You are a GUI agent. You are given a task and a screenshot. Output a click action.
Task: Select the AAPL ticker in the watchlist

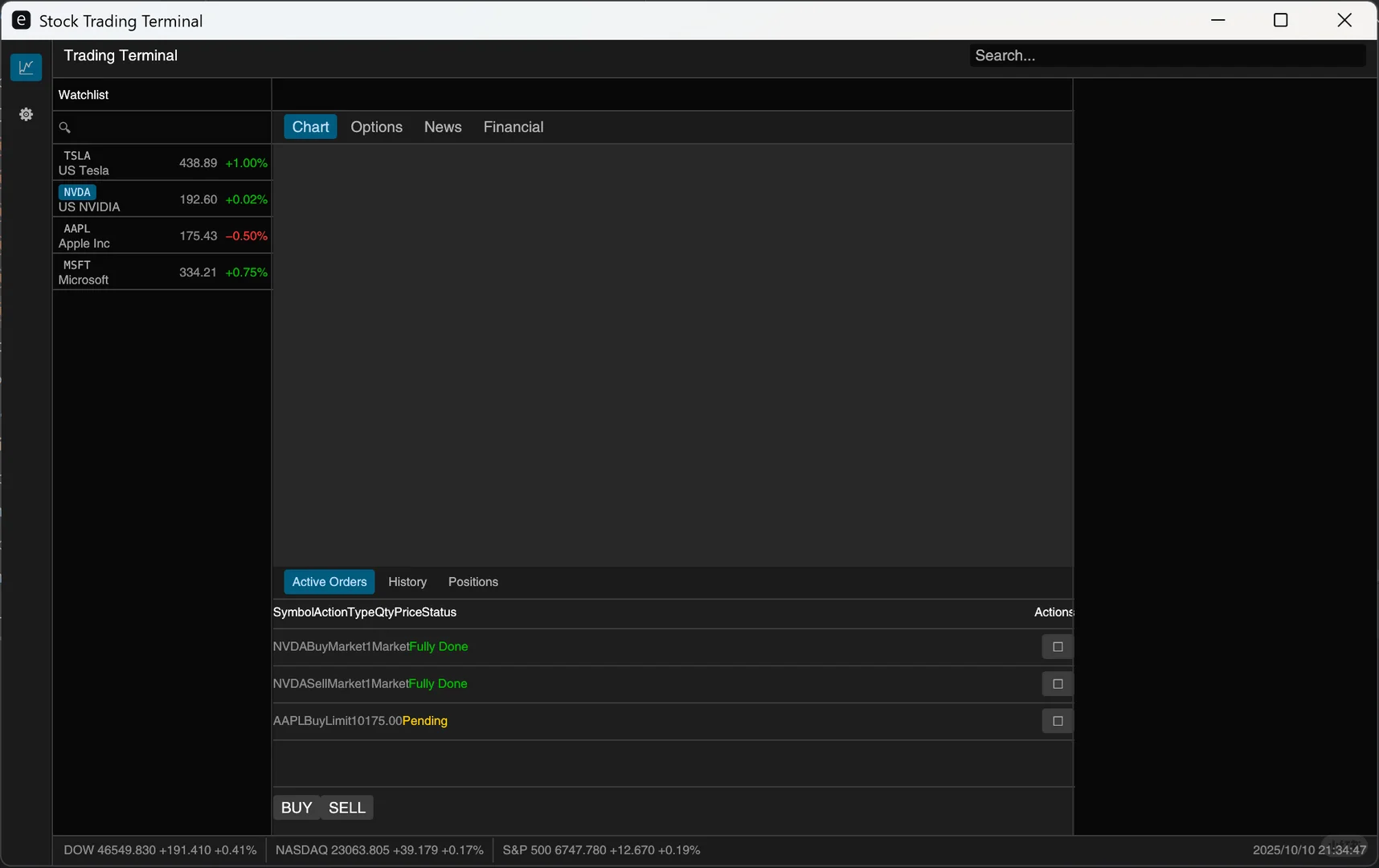pos(77,229)
